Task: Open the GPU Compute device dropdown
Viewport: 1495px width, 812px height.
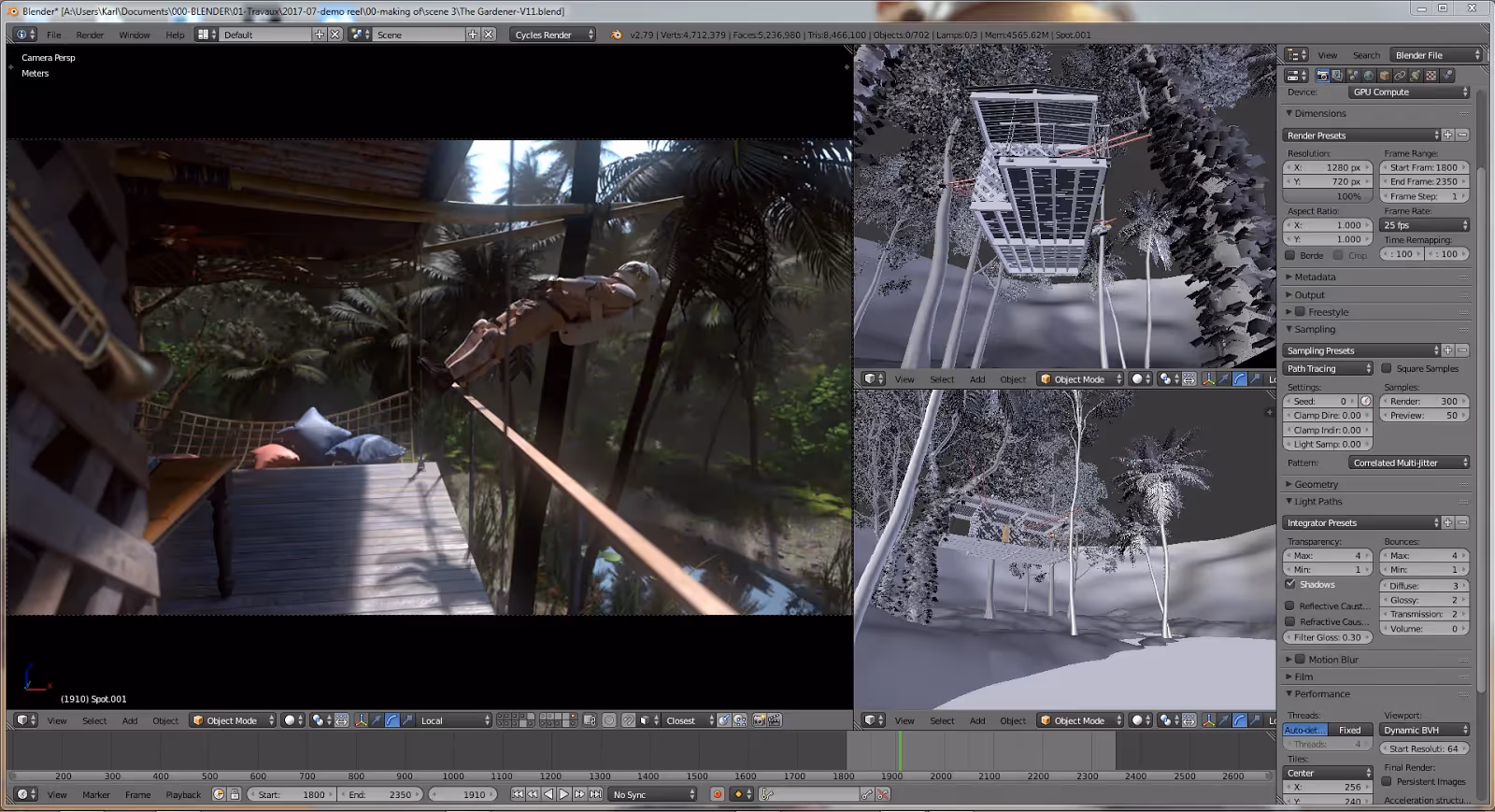Action: (x=1409, y=92)
